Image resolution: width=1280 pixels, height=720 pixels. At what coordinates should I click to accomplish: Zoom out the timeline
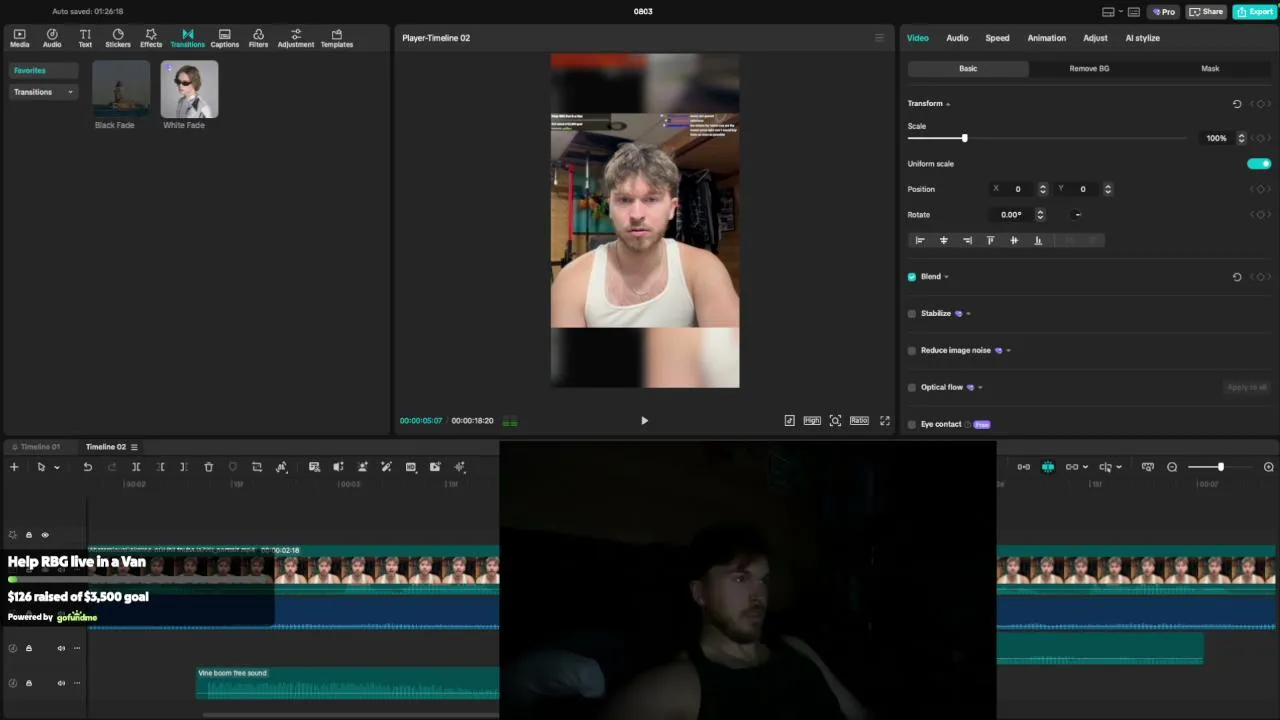click(x=1172, y=467)
